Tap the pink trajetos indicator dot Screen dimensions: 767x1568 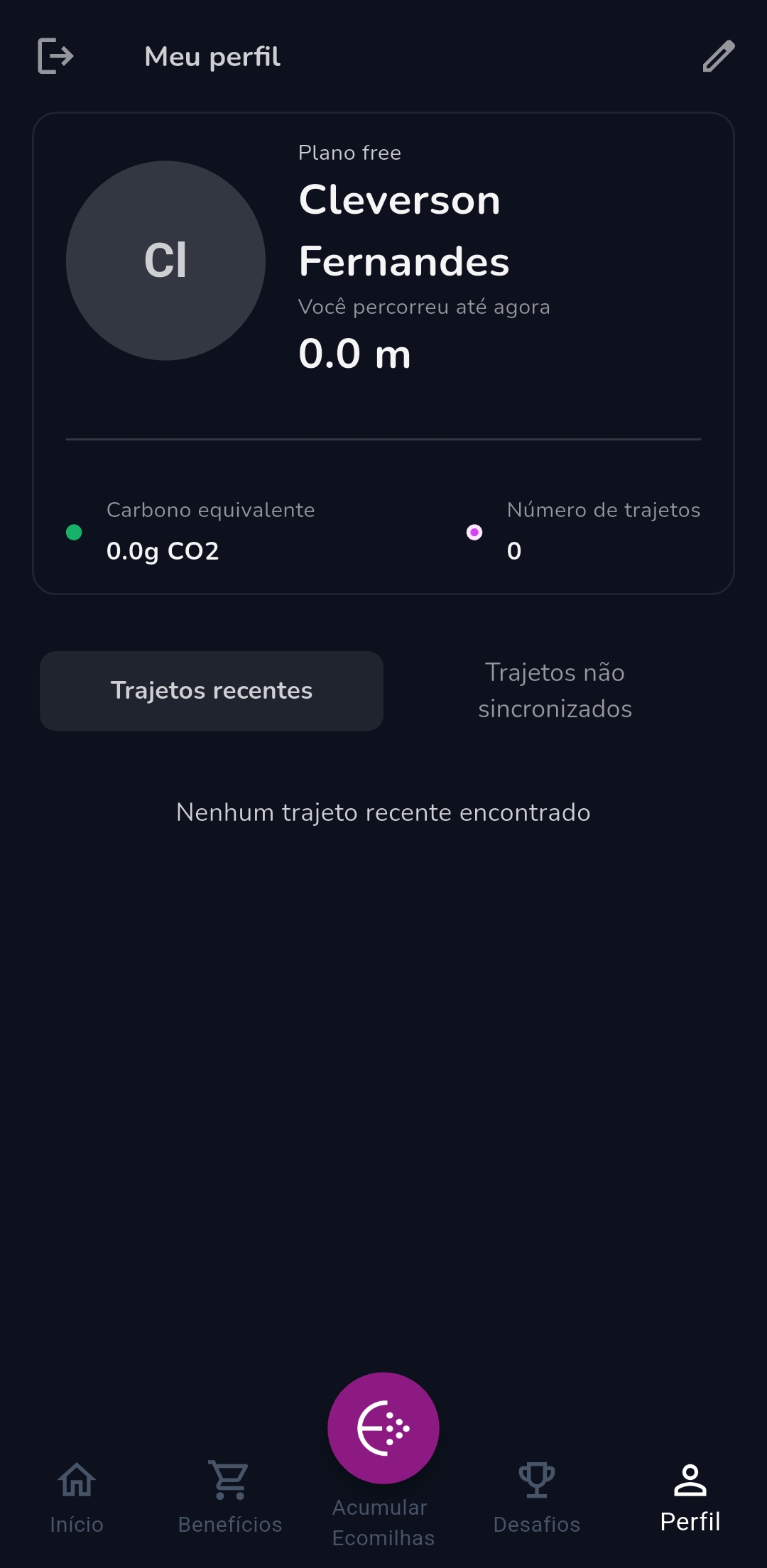pos(474,533)
